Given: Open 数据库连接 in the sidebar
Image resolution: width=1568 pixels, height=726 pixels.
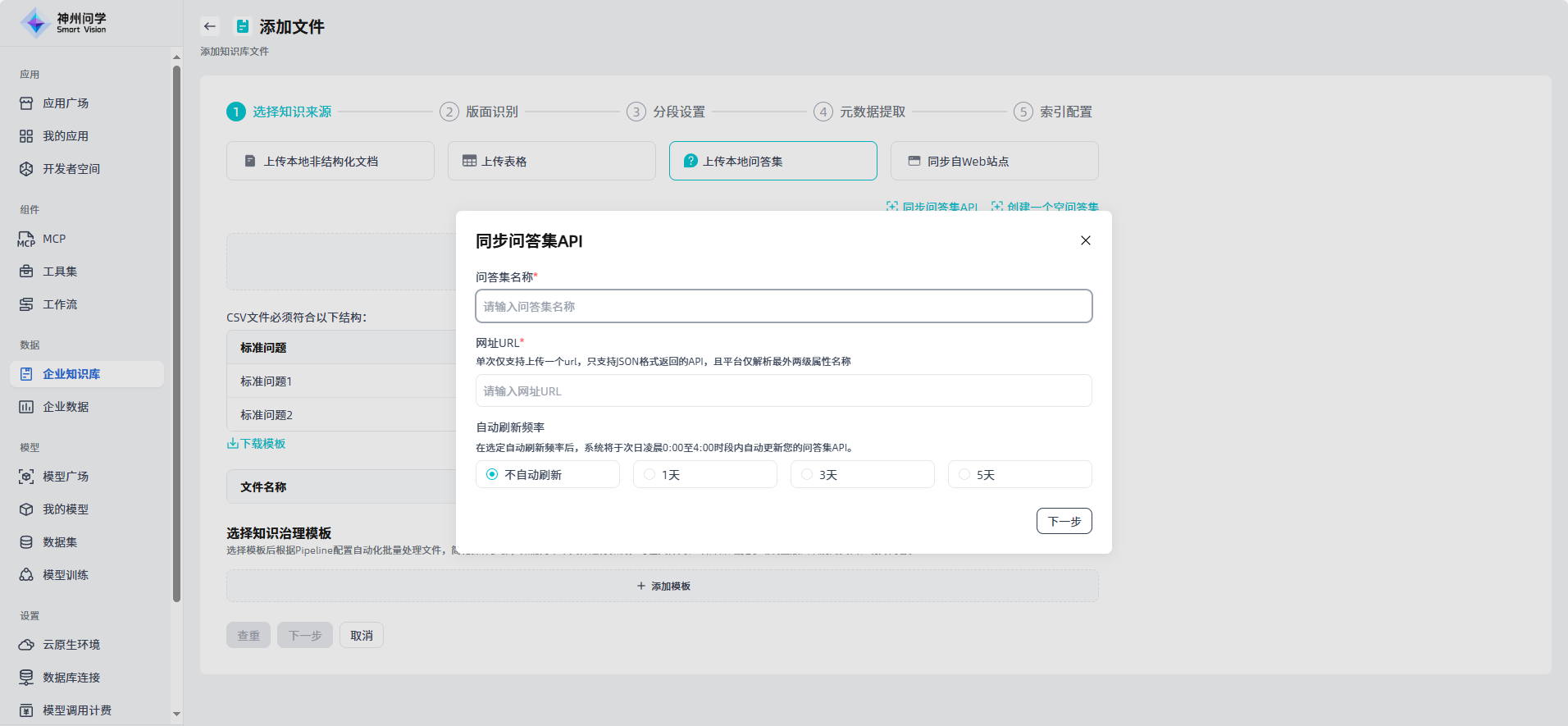Looking at the screenshot, I should click(71, 678).
